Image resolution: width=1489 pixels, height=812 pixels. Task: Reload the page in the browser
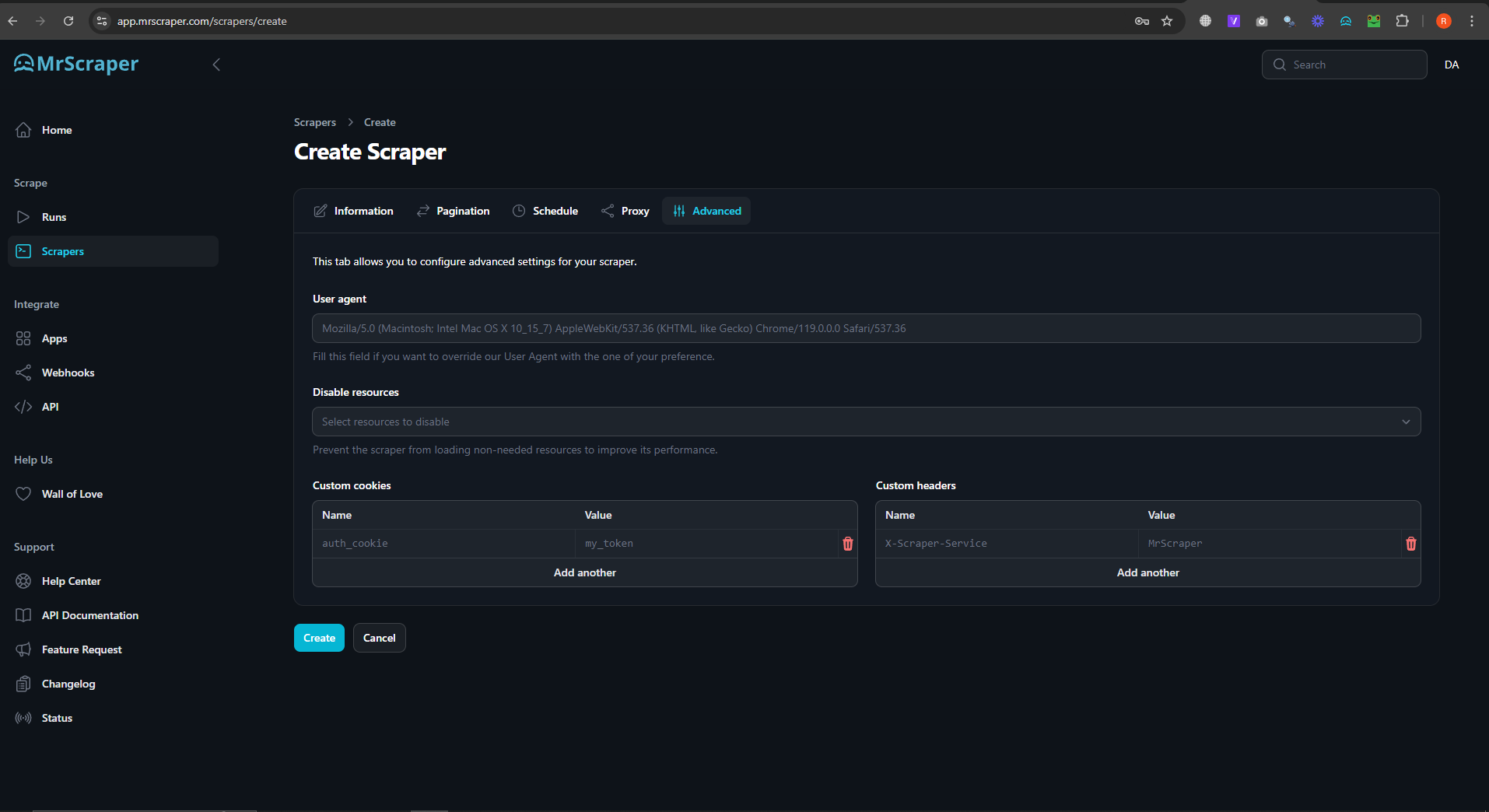68,21
